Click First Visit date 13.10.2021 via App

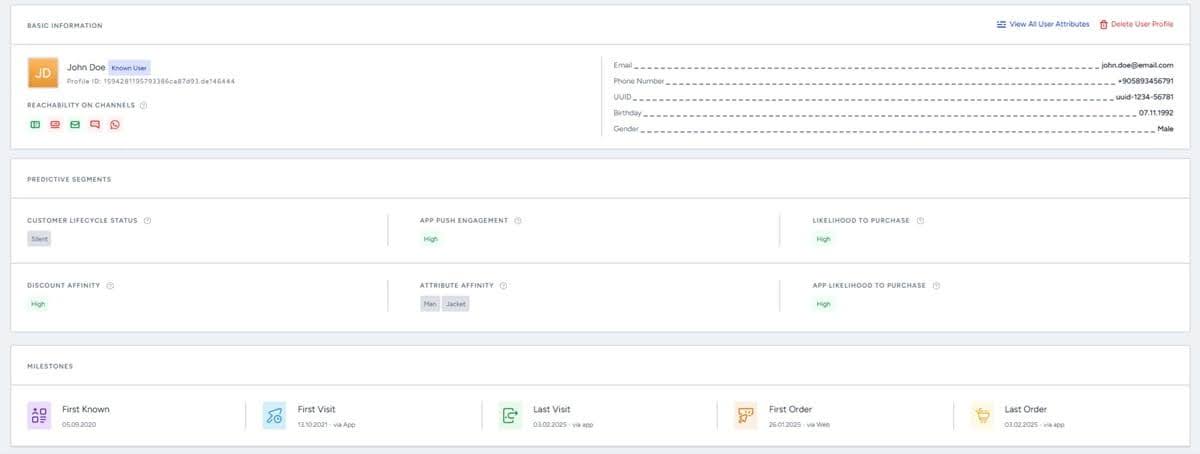click(x=327, y=424)
